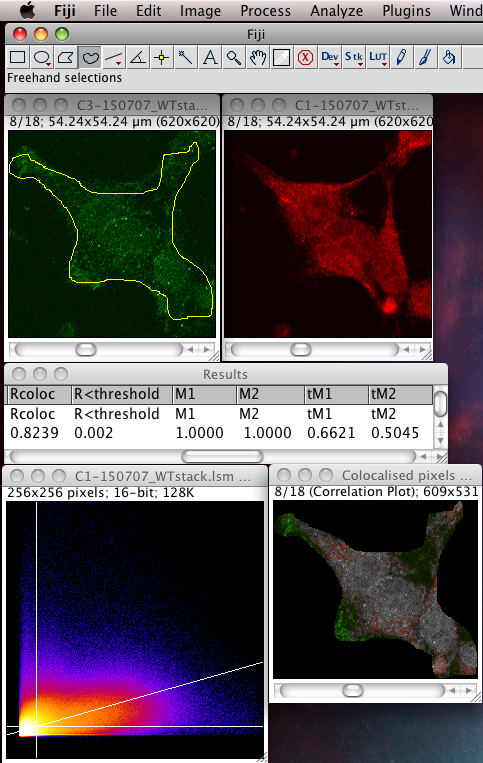Select the Angle tool
This screenshot has width=483, height=763.
138,58
